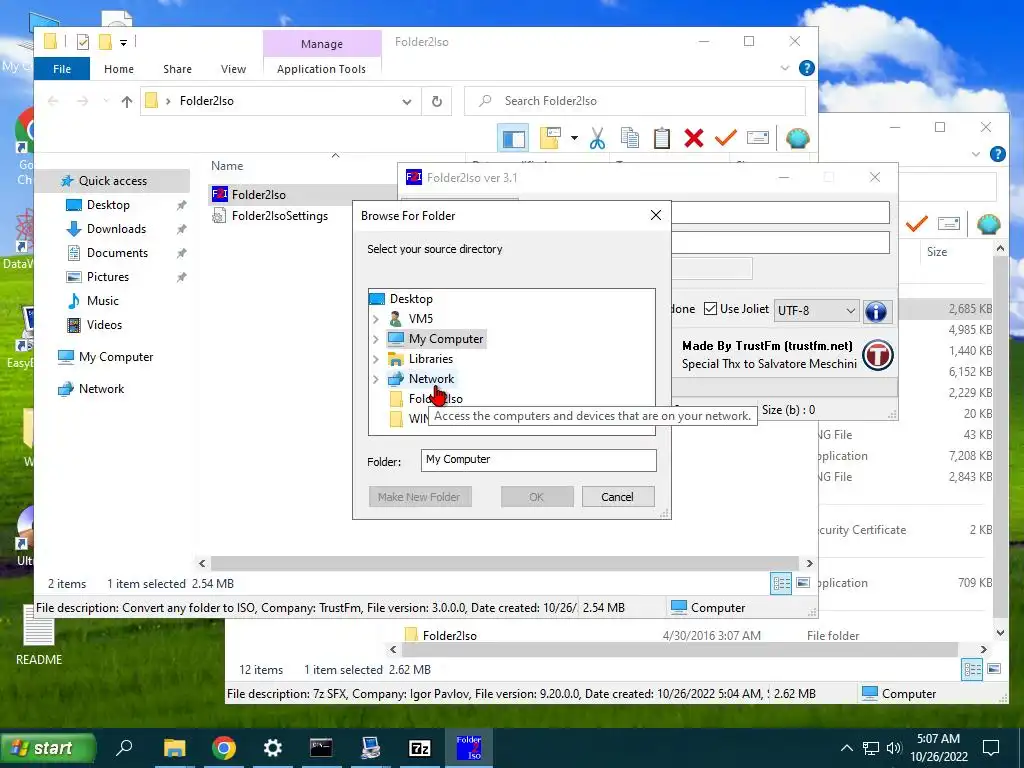This screenshot has width=1024, height=768.
Task: Expand the Network node in folder tree
Action: pyautogui.click(x=376, y=379)
